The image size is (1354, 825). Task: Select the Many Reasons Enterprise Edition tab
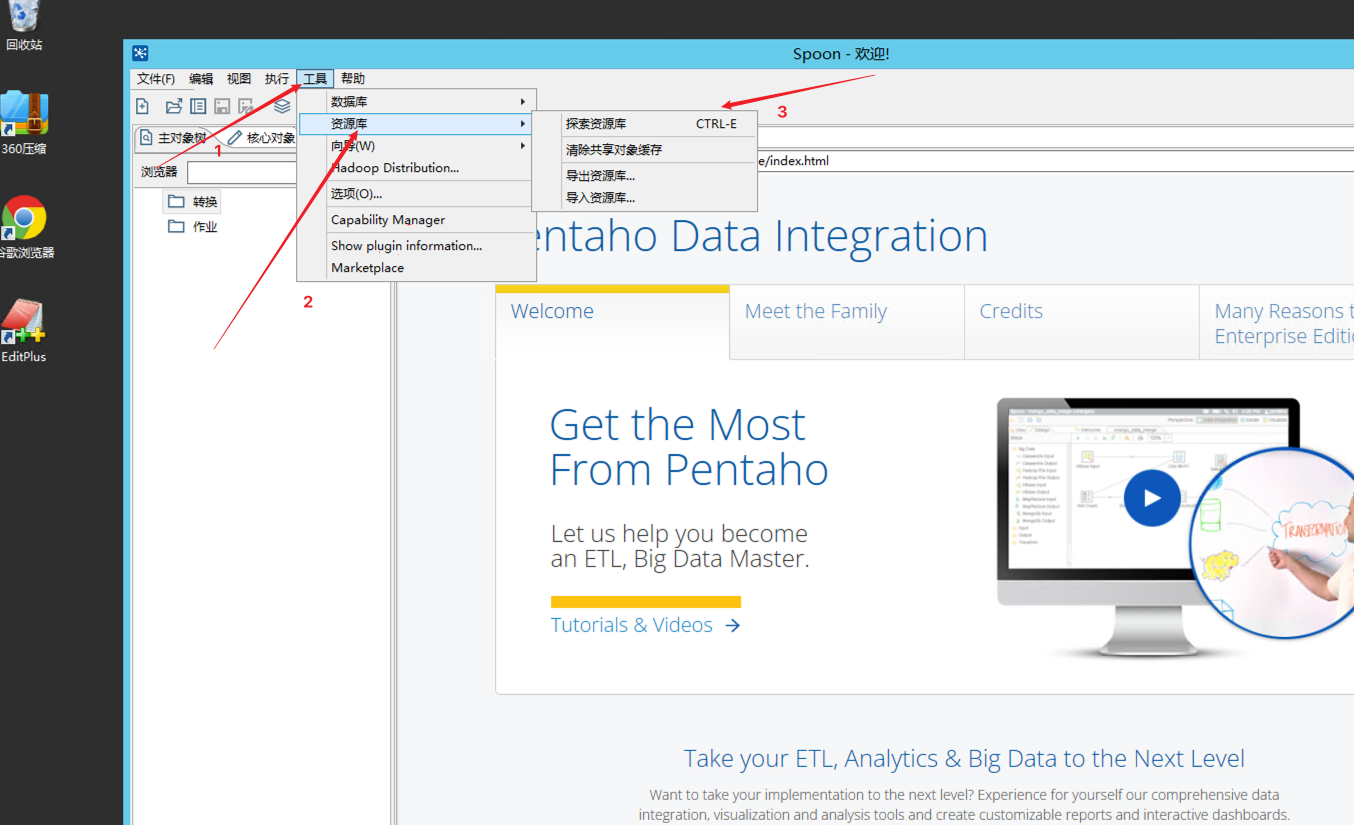click(x=1277, y=322)
